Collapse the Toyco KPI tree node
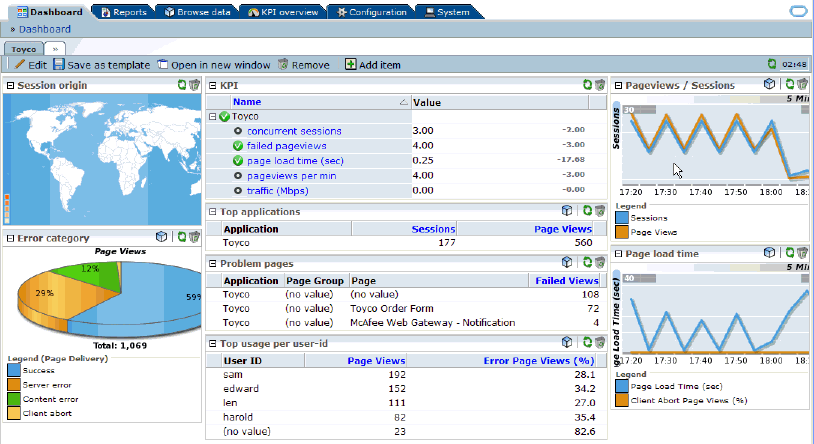 pyautogui.click(x=213, y=116)
